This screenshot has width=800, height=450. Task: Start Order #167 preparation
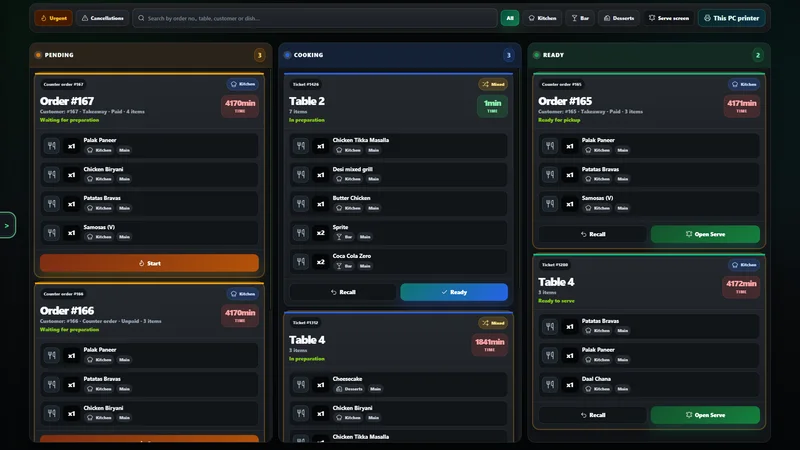coord(149,263)
